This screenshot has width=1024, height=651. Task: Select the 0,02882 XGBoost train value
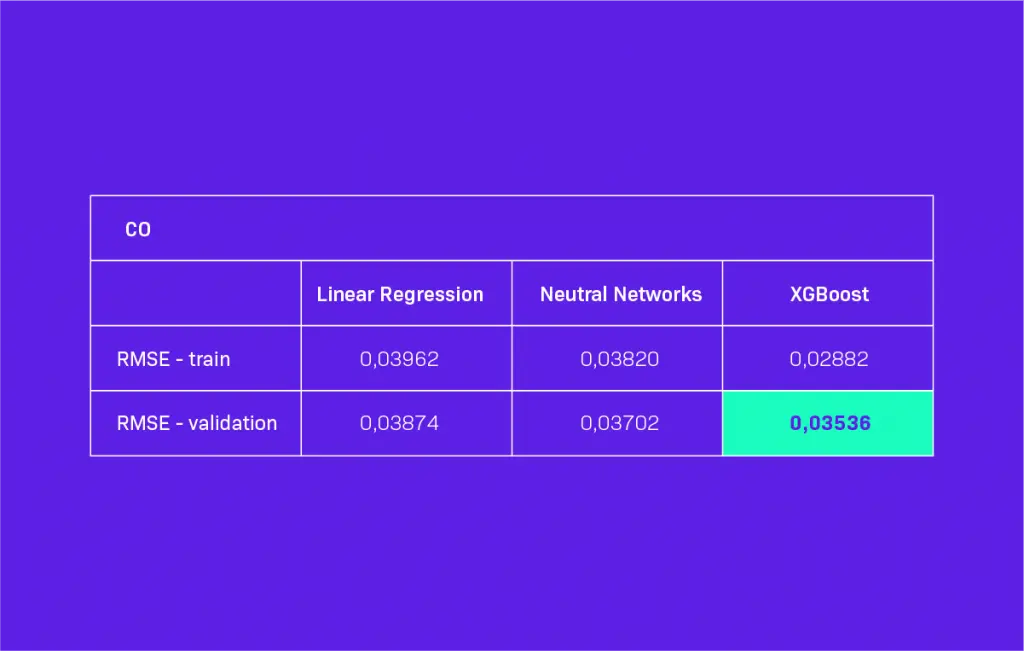(x=829, y=359)
